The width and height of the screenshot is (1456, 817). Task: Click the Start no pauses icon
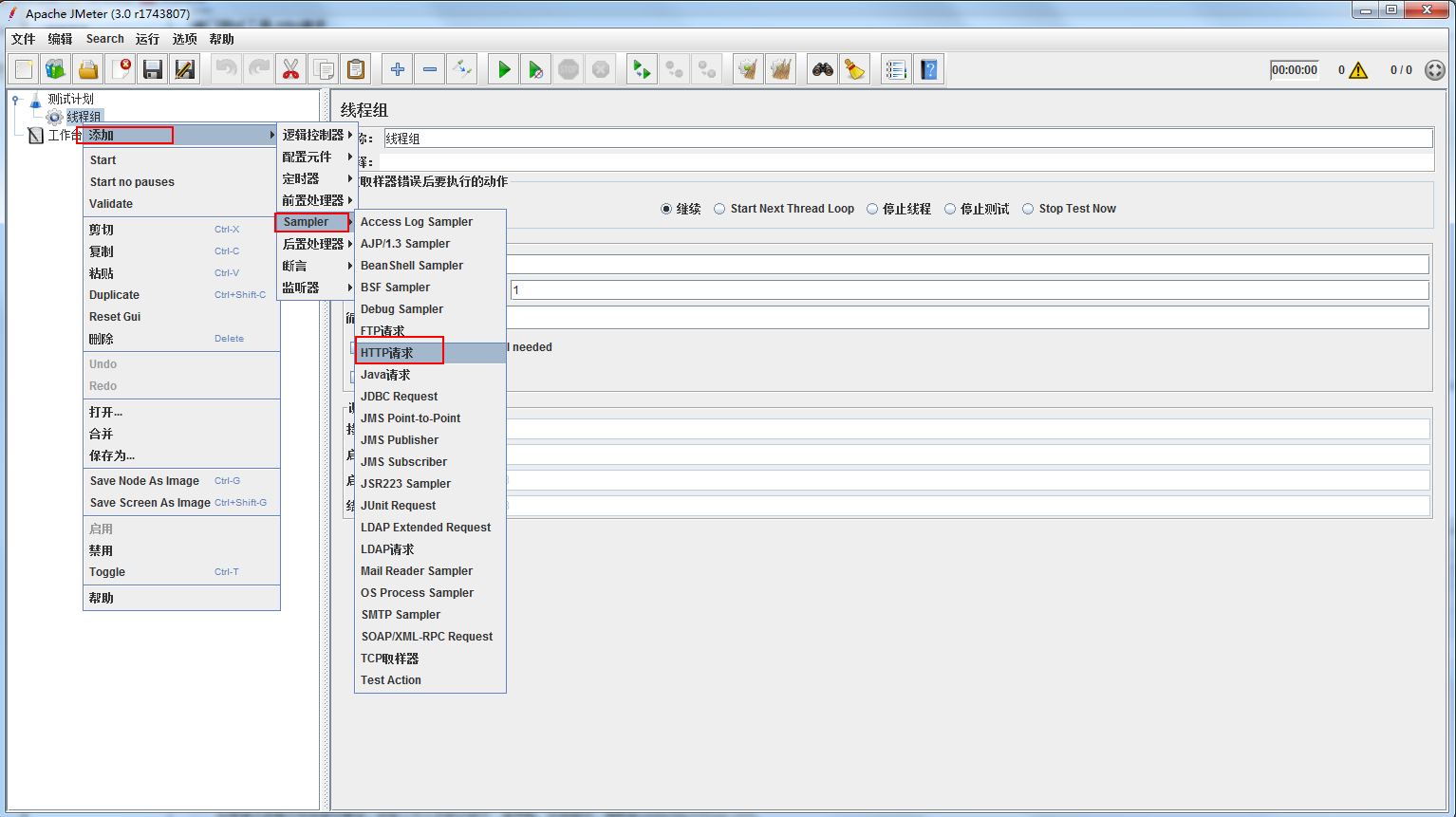[x=536, y=69]
